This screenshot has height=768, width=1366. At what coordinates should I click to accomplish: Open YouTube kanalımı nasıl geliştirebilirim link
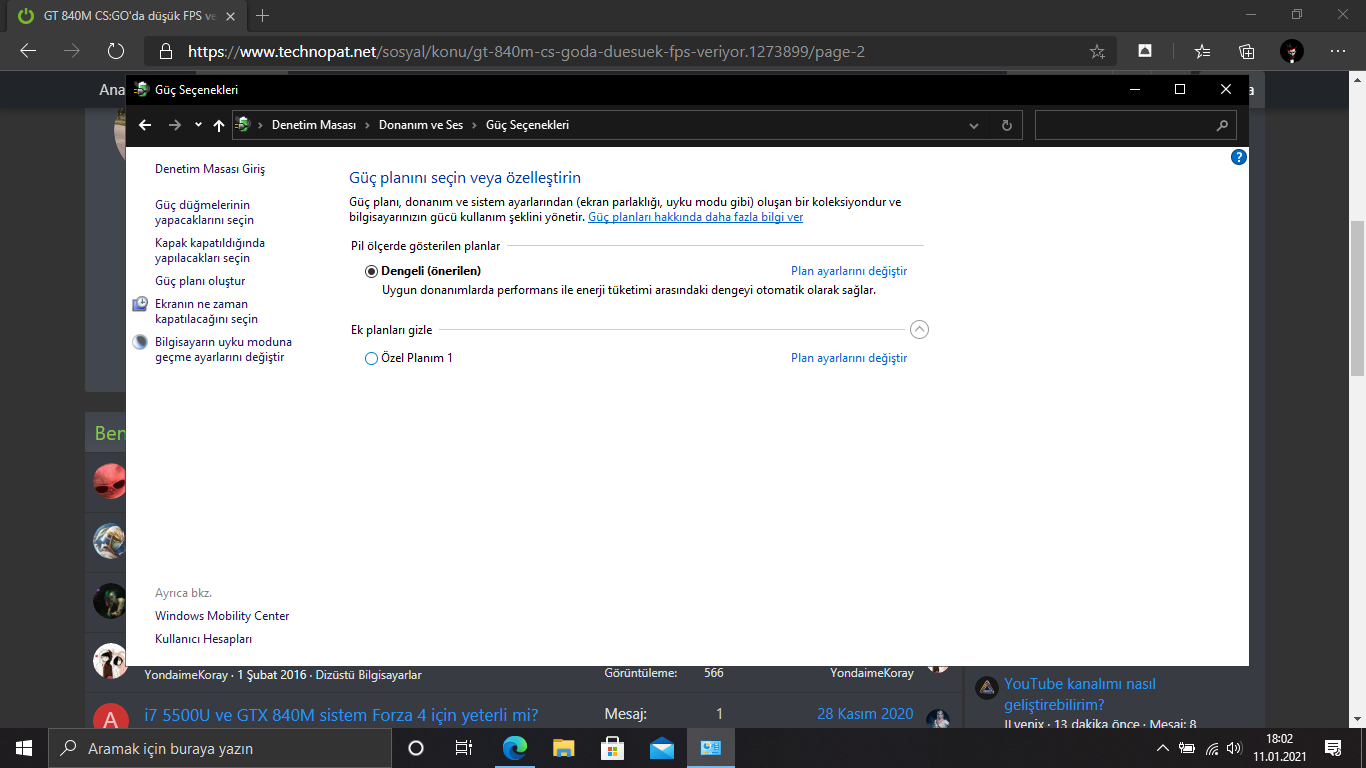pos(1080,694)
